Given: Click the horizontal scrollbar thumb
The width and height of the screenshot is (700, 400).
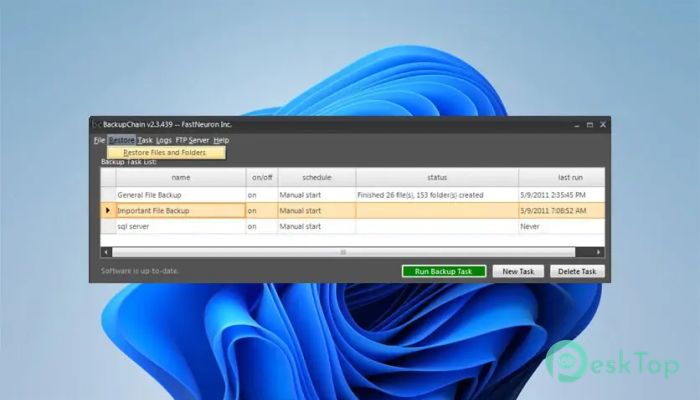Looking at the screenshot, I should (343, 252).
